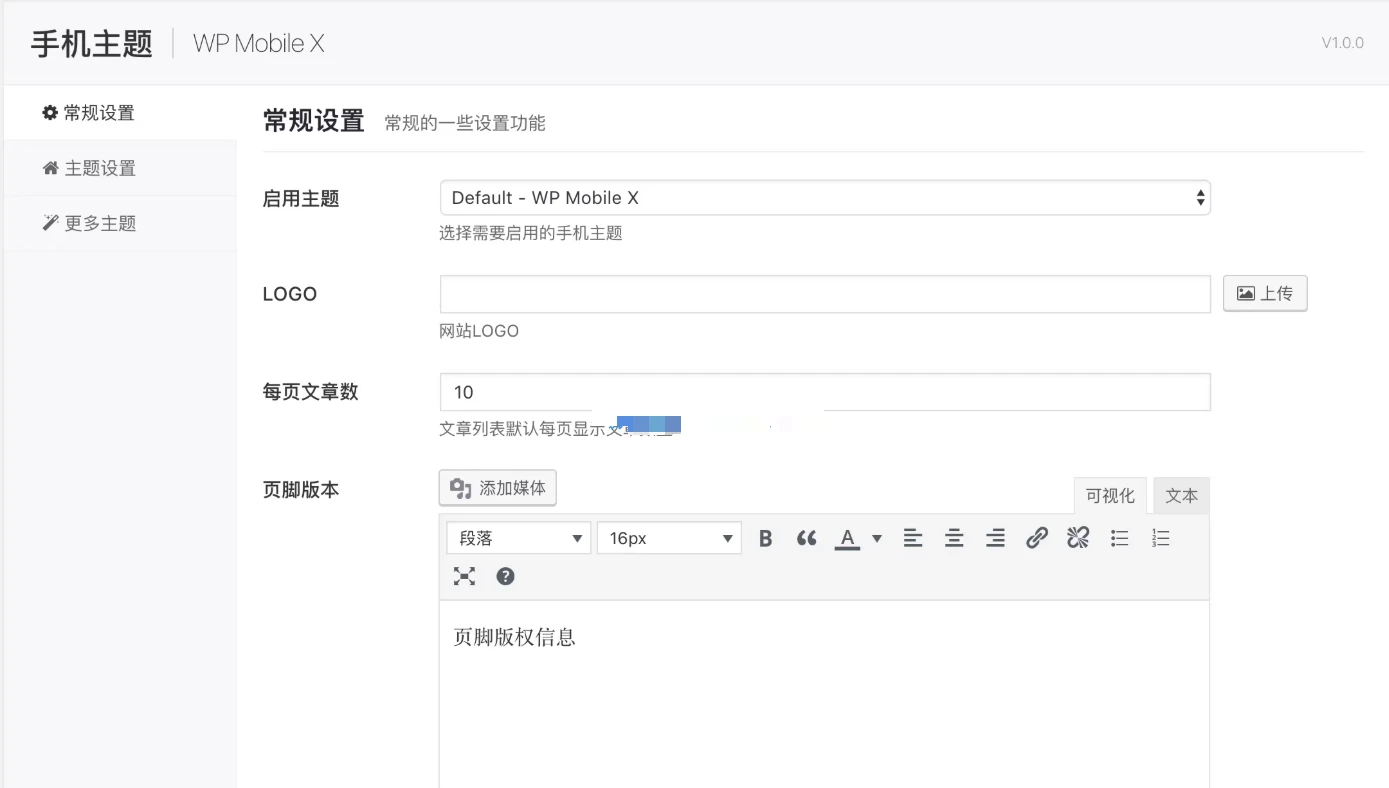Switch to the 可视化 visual tab
This screenshot has height=788, width=1389.
tap(1110, 496)
